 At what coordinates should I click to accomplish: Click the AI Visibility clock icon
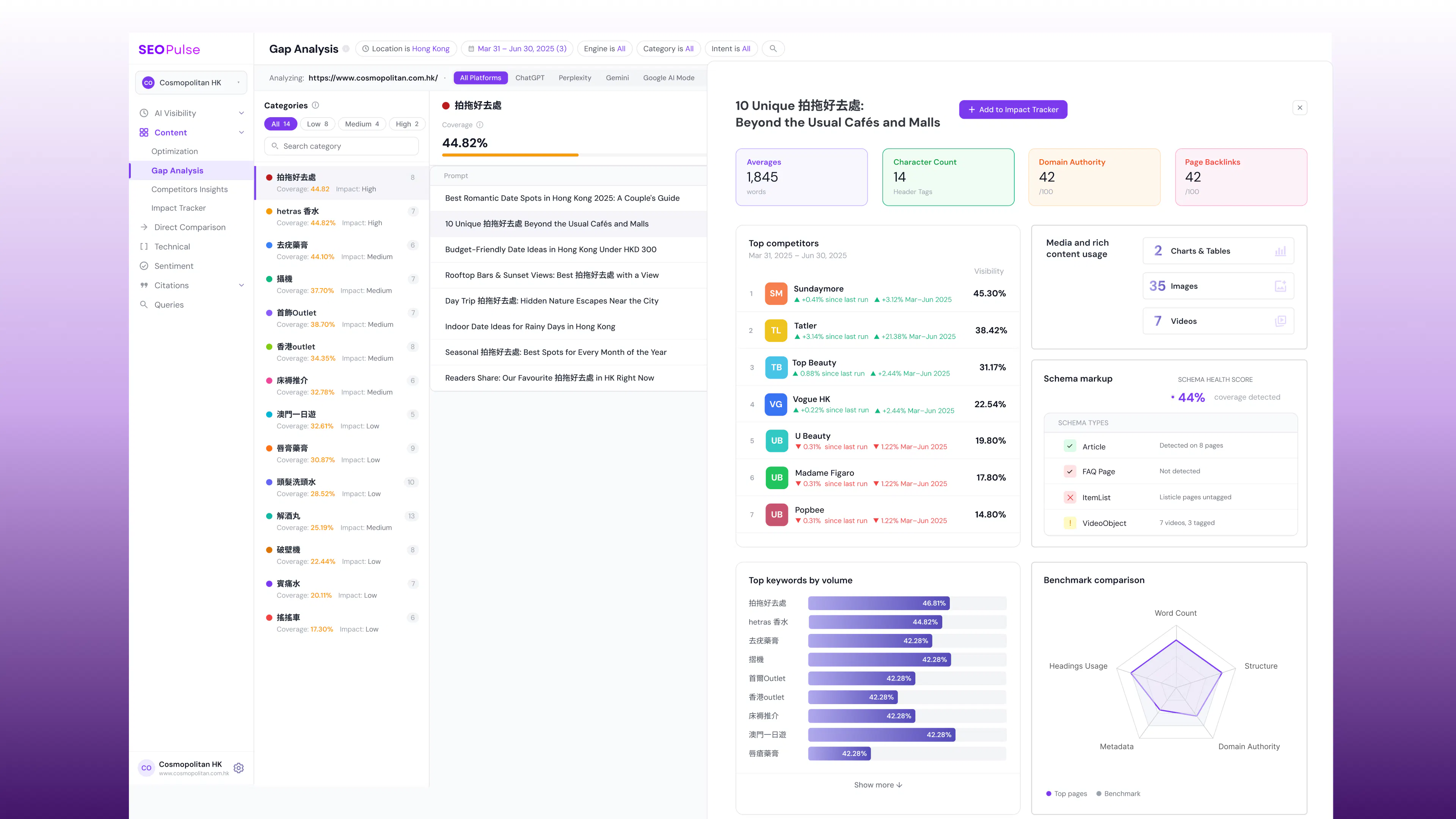pos(144,113)
